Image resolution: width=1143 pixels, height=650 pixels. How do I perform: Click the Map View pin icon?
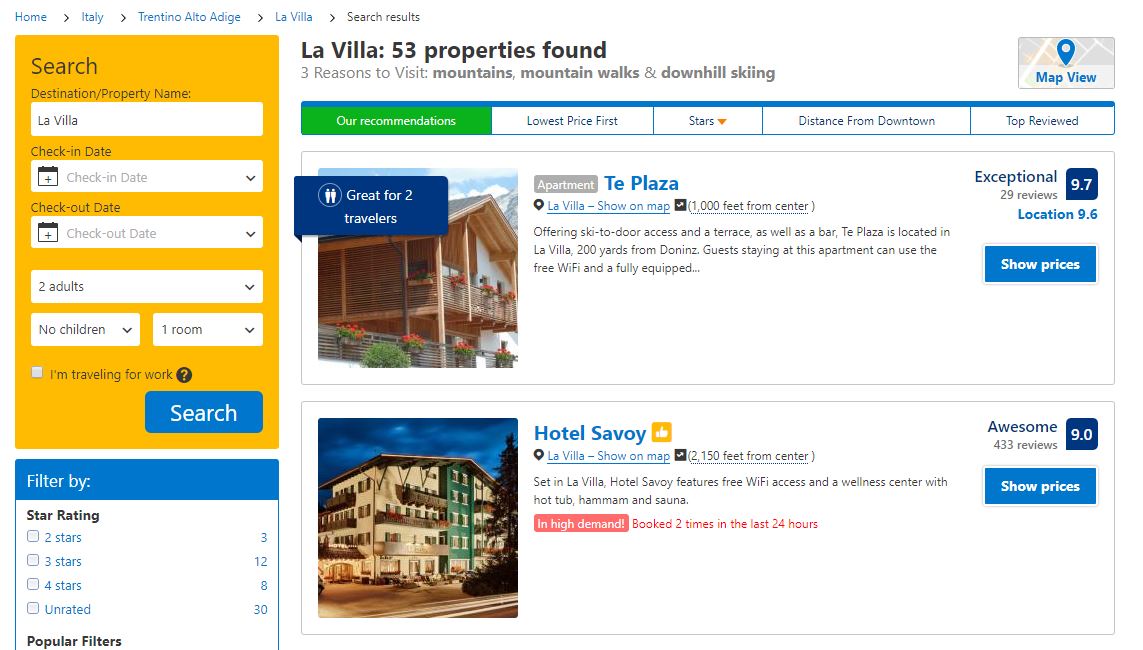click(1065, 52)
